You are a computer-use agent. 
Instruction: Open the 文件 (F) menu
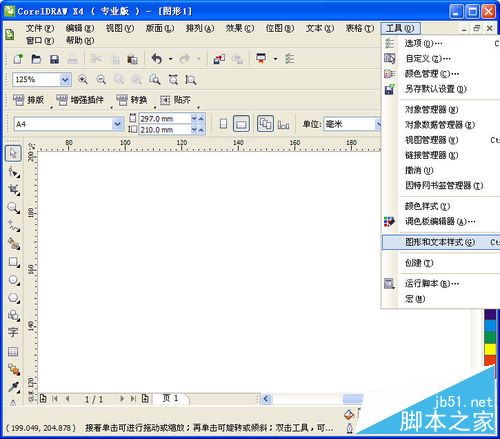pos(40,28)
